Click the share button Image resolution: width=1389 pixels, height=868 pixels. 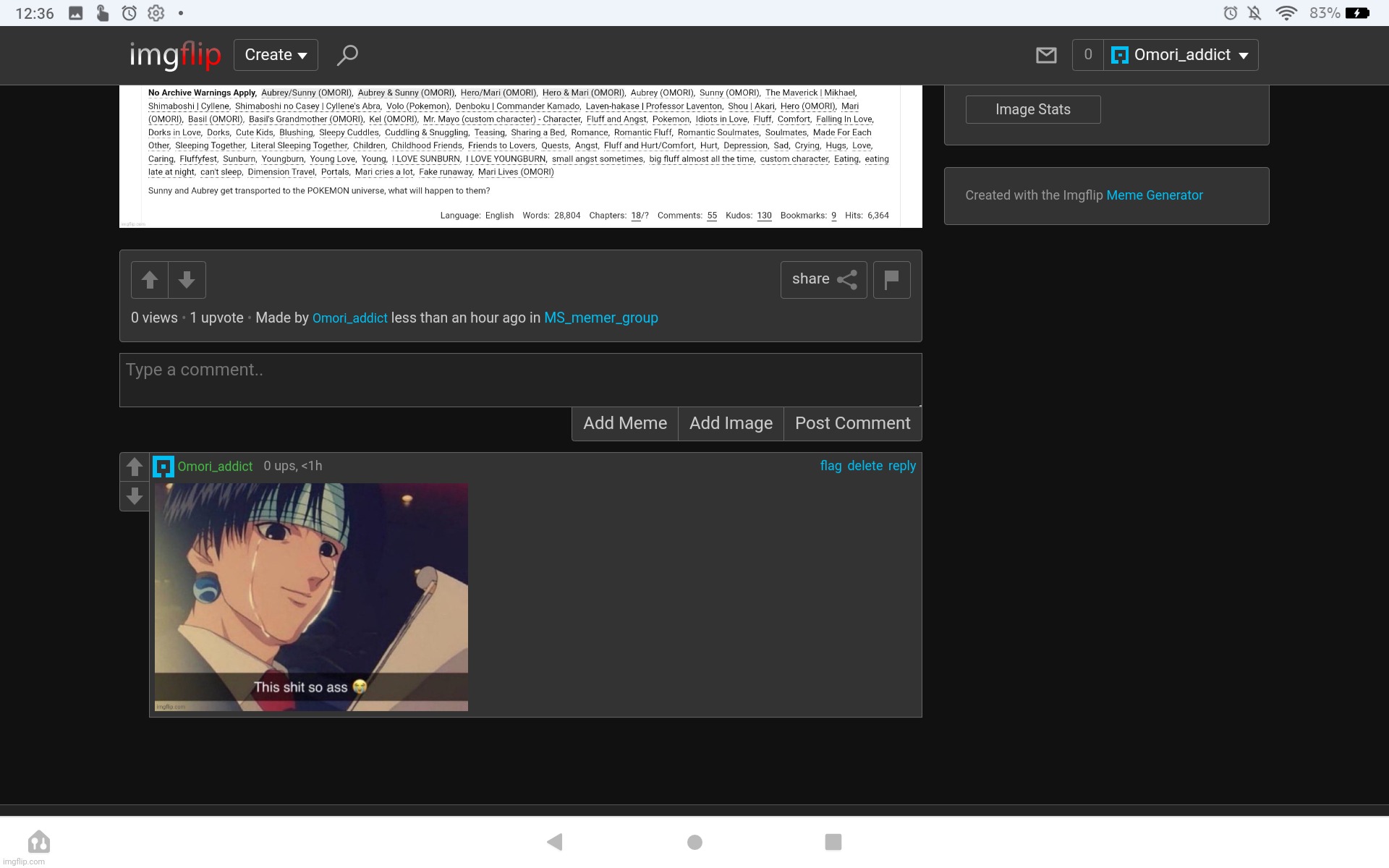[x=823, y=279]
